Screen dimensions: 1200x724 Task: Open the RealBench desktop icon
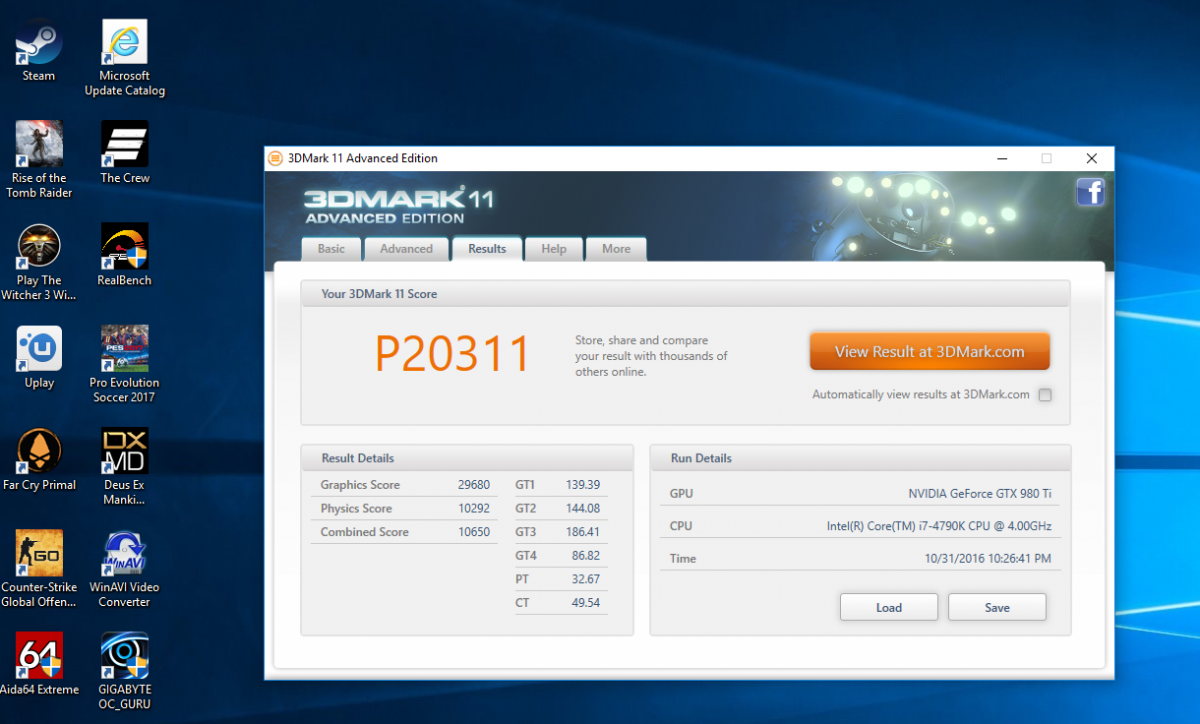click(125, 255)
